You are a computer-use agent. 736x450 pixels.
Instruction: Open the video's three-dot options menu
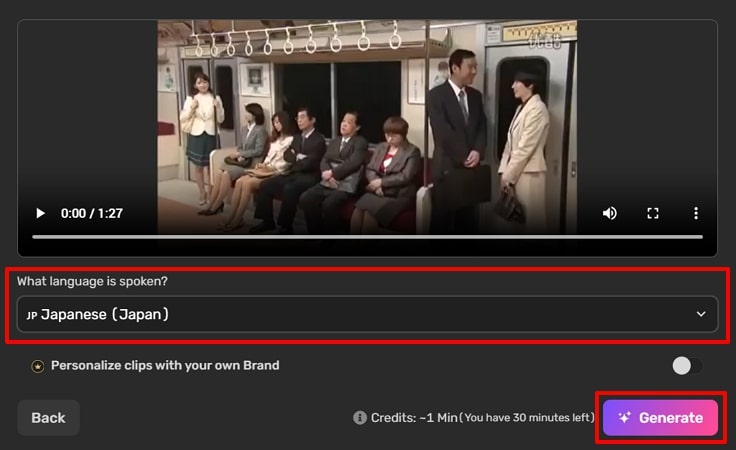(x=696, y=214)
